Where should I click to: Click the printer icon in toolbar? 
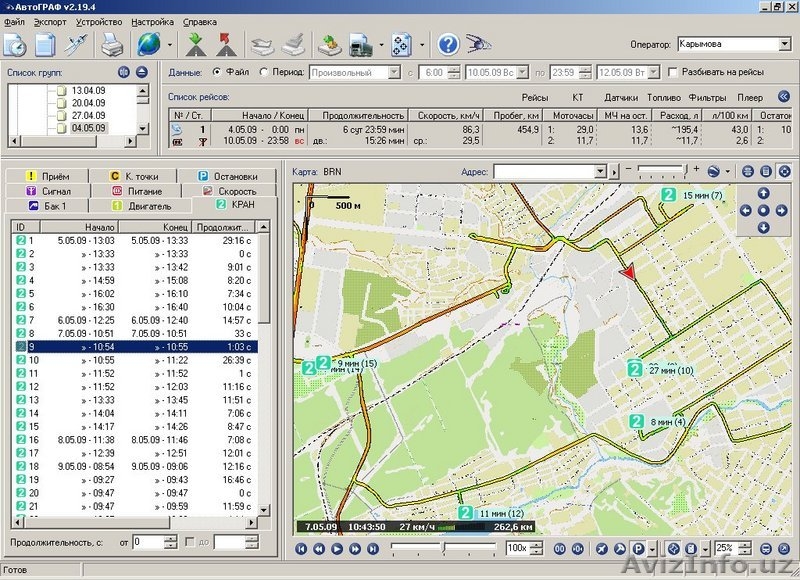[x=111, y=44]
